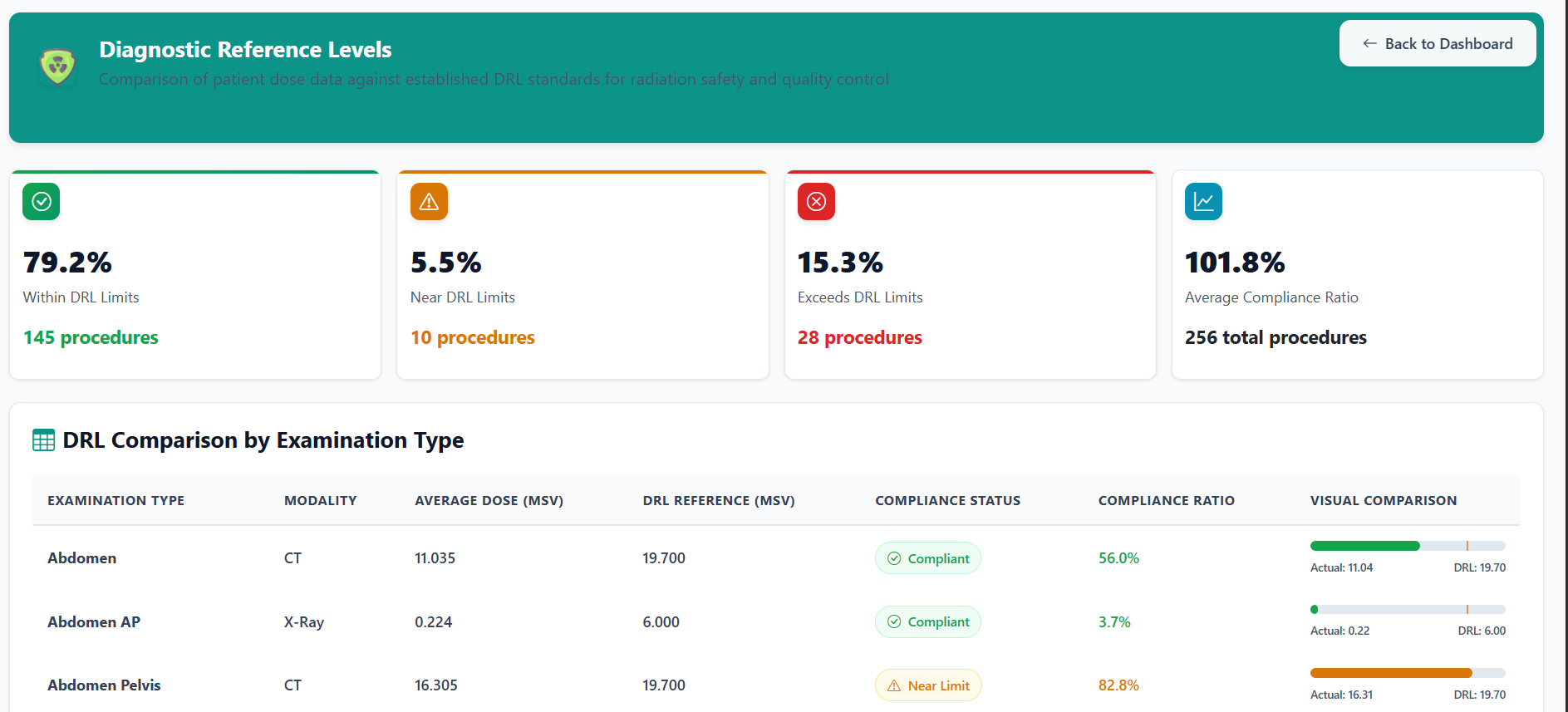
Task: Click the 11.035 average dose value
Action: 435,558
